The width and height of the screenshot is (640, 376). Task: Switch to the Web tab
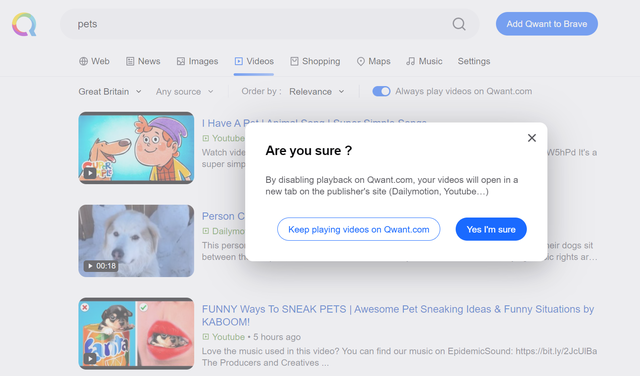94,61
